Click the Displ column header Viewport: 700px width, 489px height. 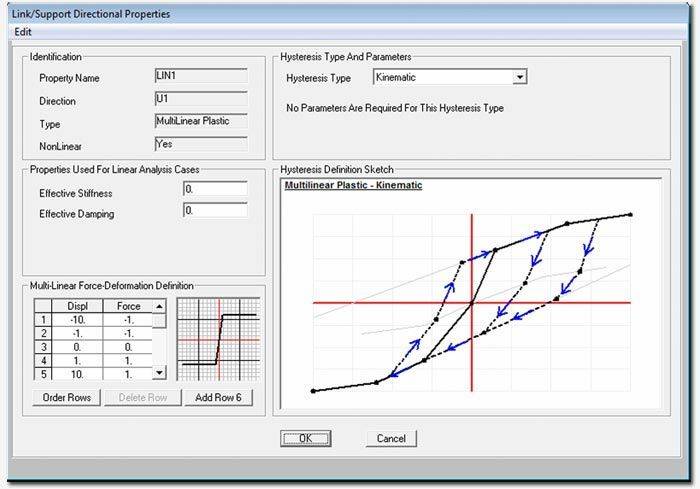(x=77, y=306)
